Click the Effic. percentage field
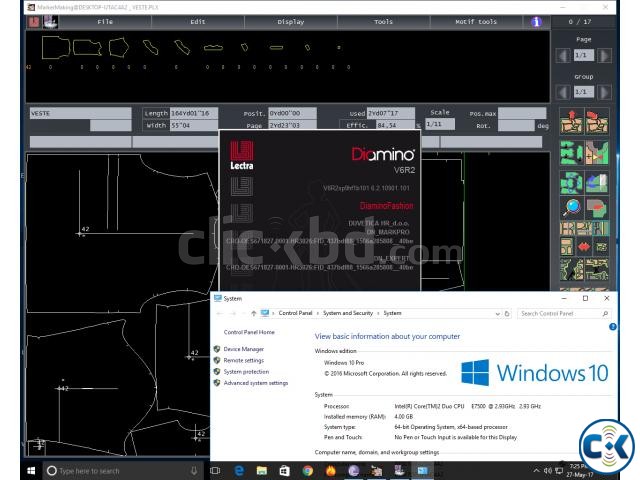 click(x=395, y=125)
